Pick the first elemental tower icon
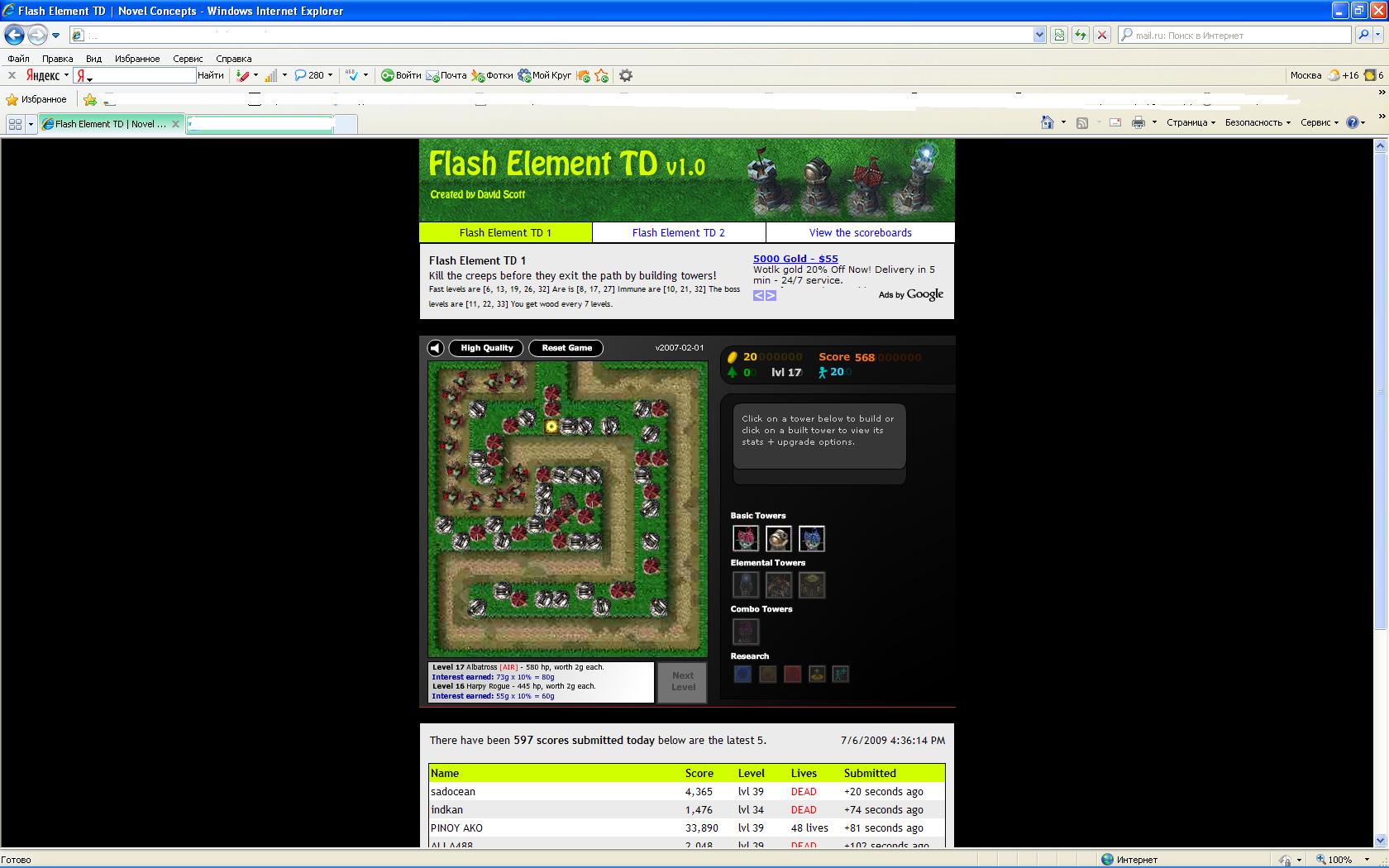The width and height of the screenshot is (1389, 868). click(x=745, y=585)
